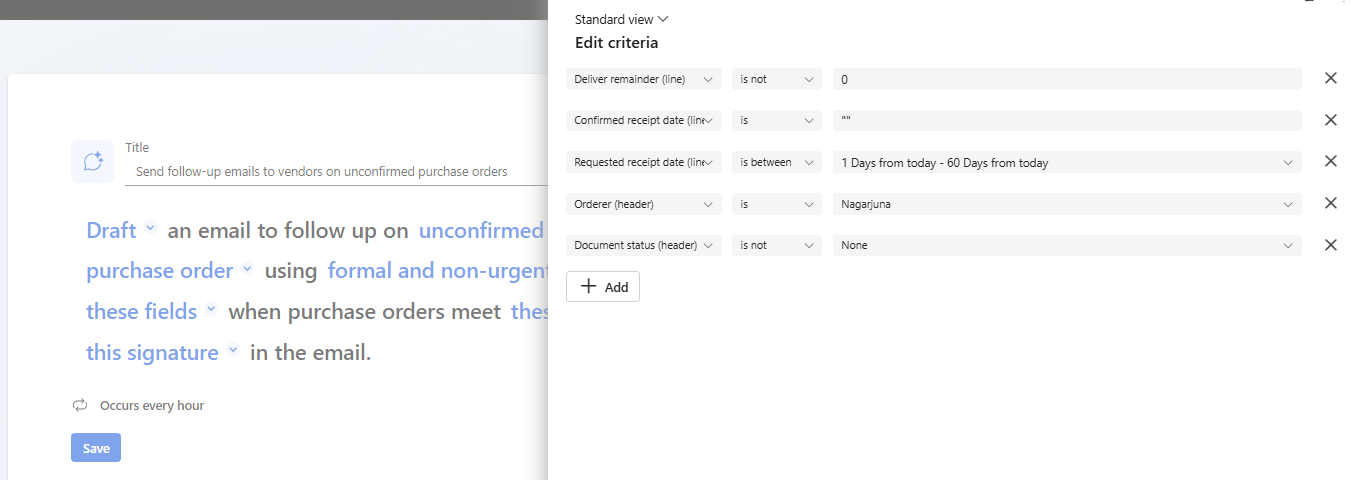Screen dimensions: 1355x480
Task: Expand the Standard view dropdown
Action: (621, 19)
